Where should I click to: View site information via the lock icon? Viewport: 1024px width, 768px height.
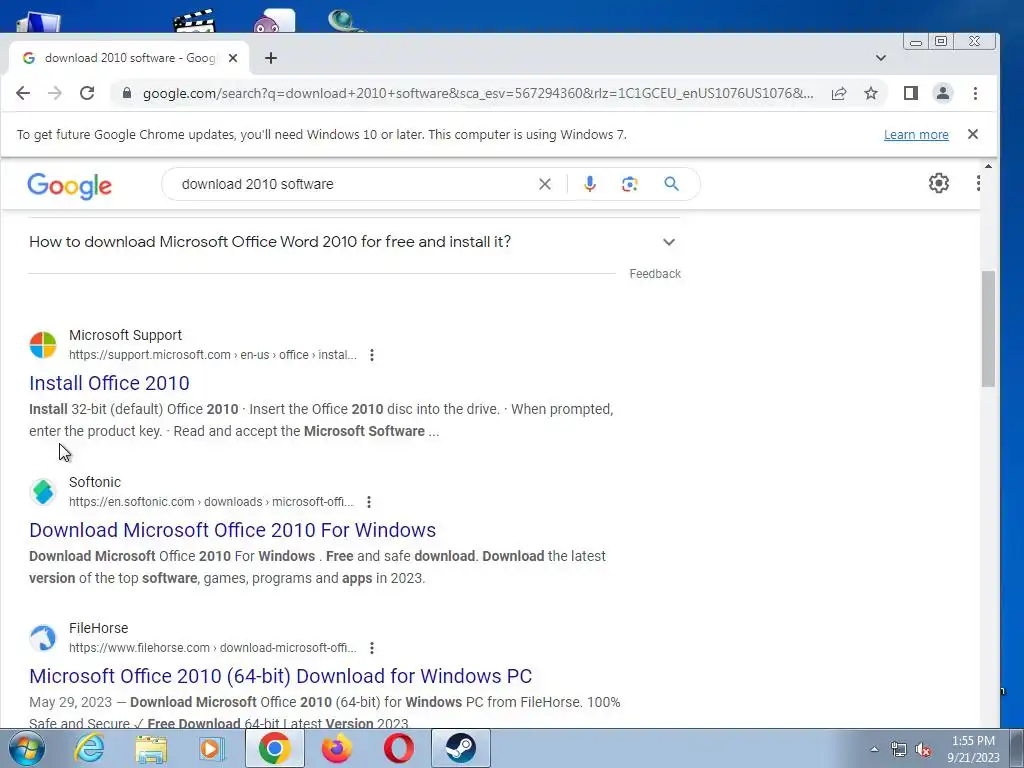[127, 93]
